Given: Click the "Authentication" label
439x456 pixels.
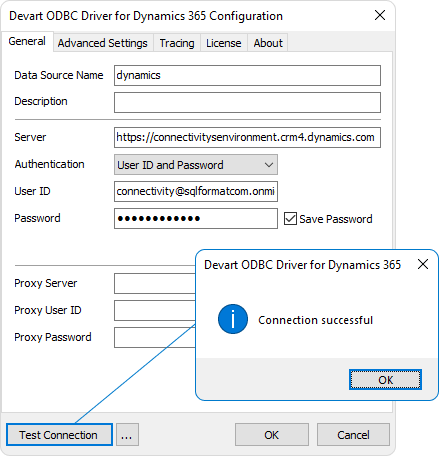Looking at the screenshot, I should click(49, 164).
